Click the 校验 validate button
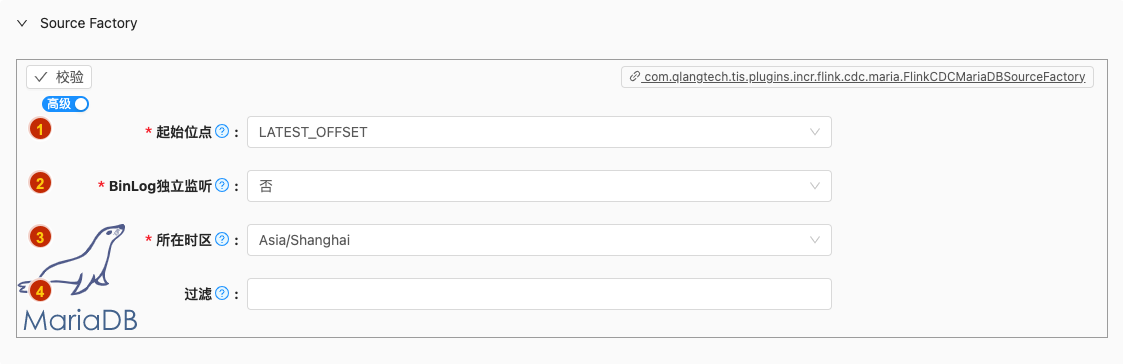 [59, 77]
